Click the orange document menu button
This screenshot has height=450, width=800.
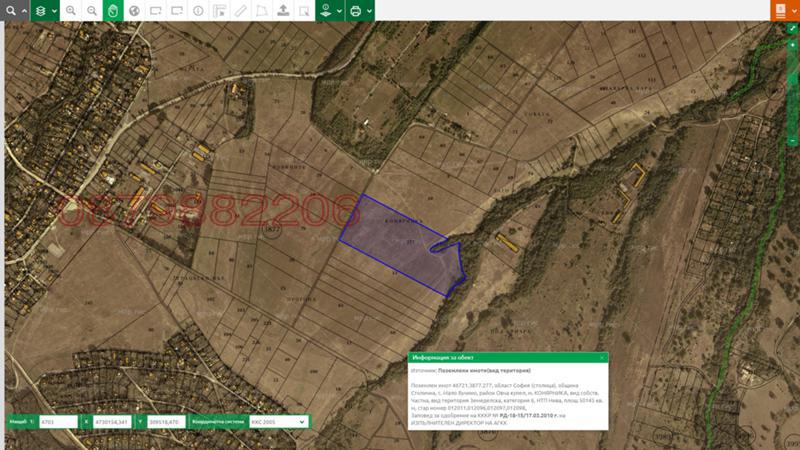click(x=779, y=10)
